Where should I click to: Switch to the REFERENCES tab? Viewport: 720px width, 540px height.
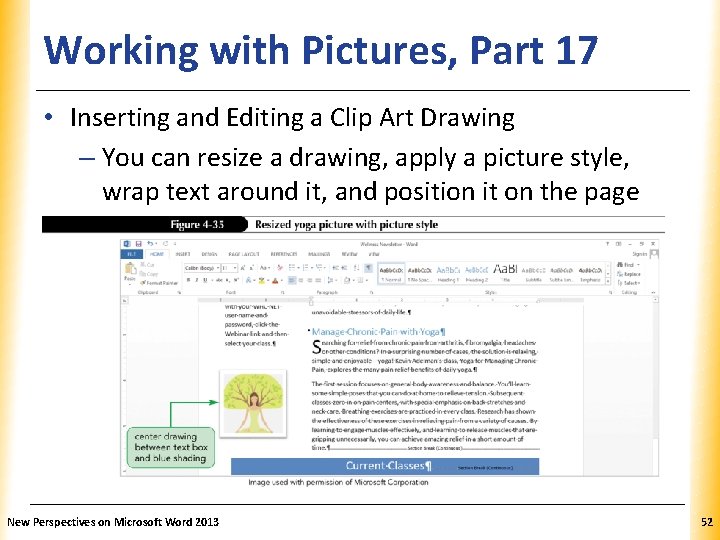coord(284,254)
